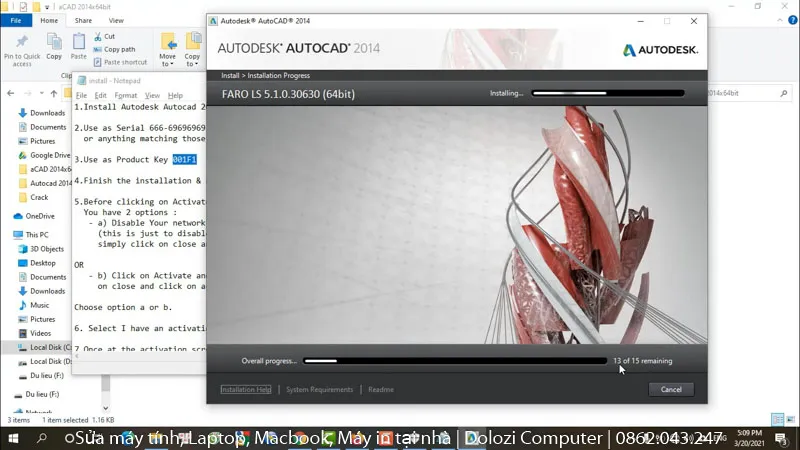Switch to the Share ribbon tab
Viewport: 800px width, 450px height.
pos(83,20)
